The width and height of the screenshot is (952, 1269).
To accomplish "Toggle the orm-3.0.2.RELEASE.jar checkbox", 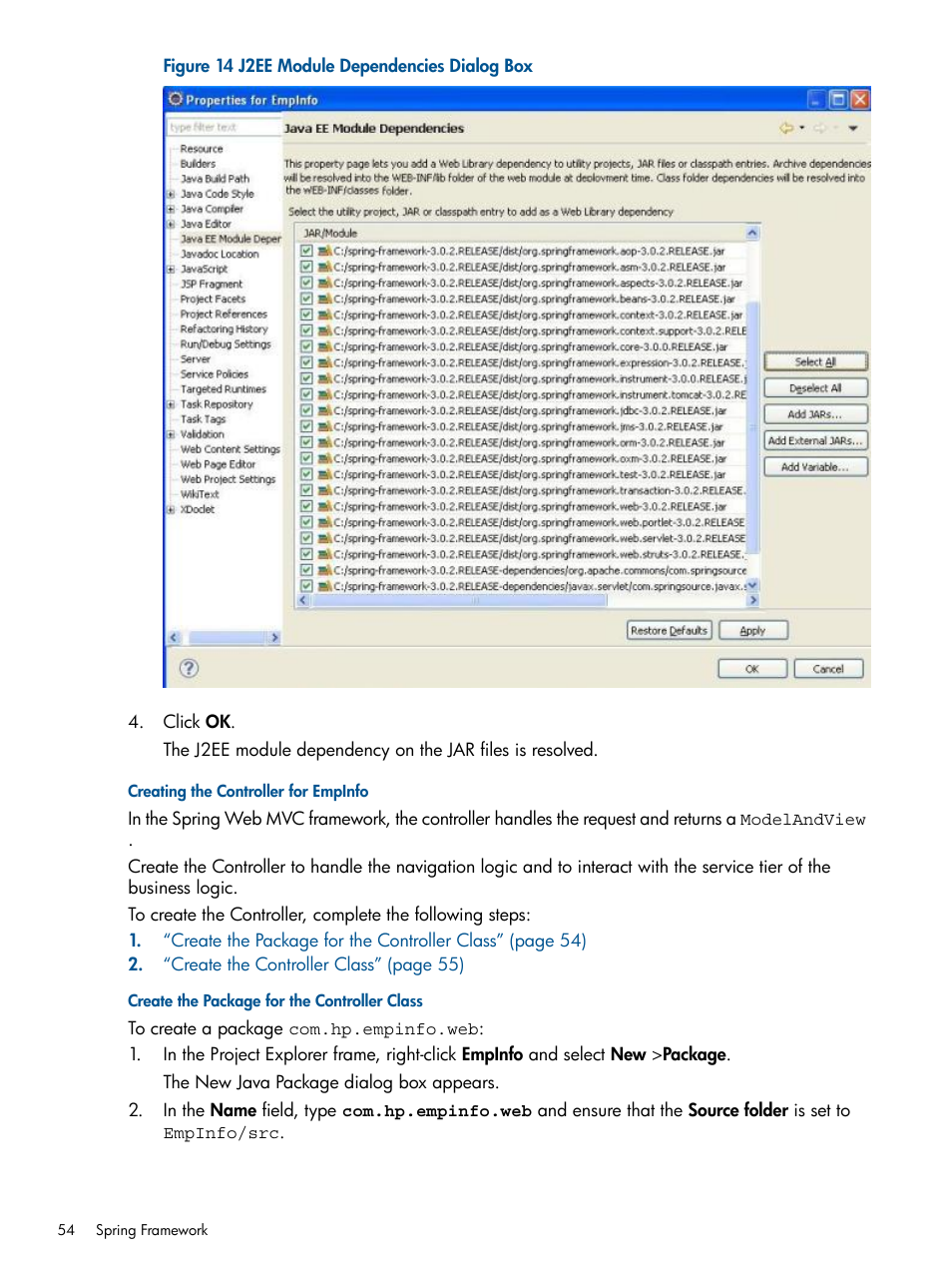I will (307, 442).
